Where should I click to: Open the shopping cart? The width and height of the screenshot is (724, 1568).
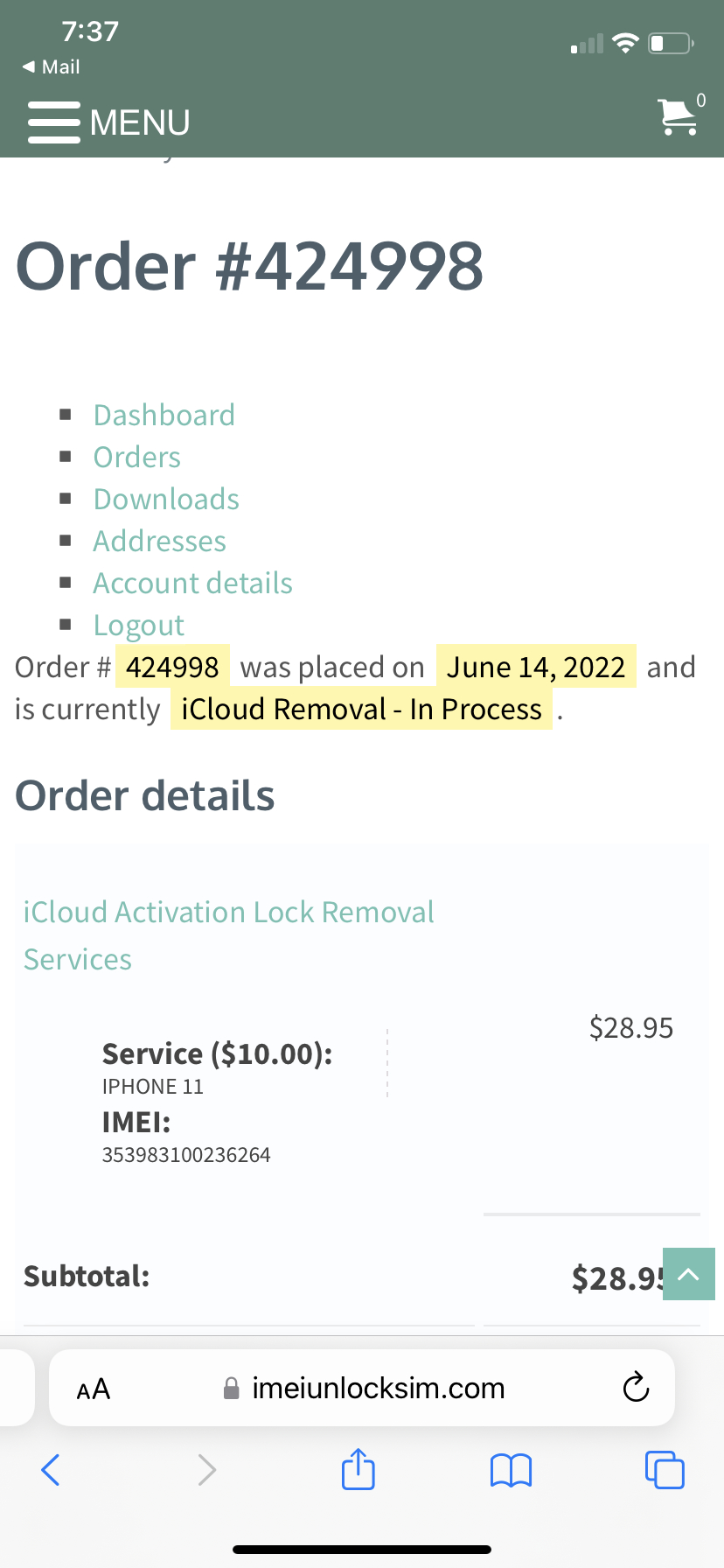[678, 117]
